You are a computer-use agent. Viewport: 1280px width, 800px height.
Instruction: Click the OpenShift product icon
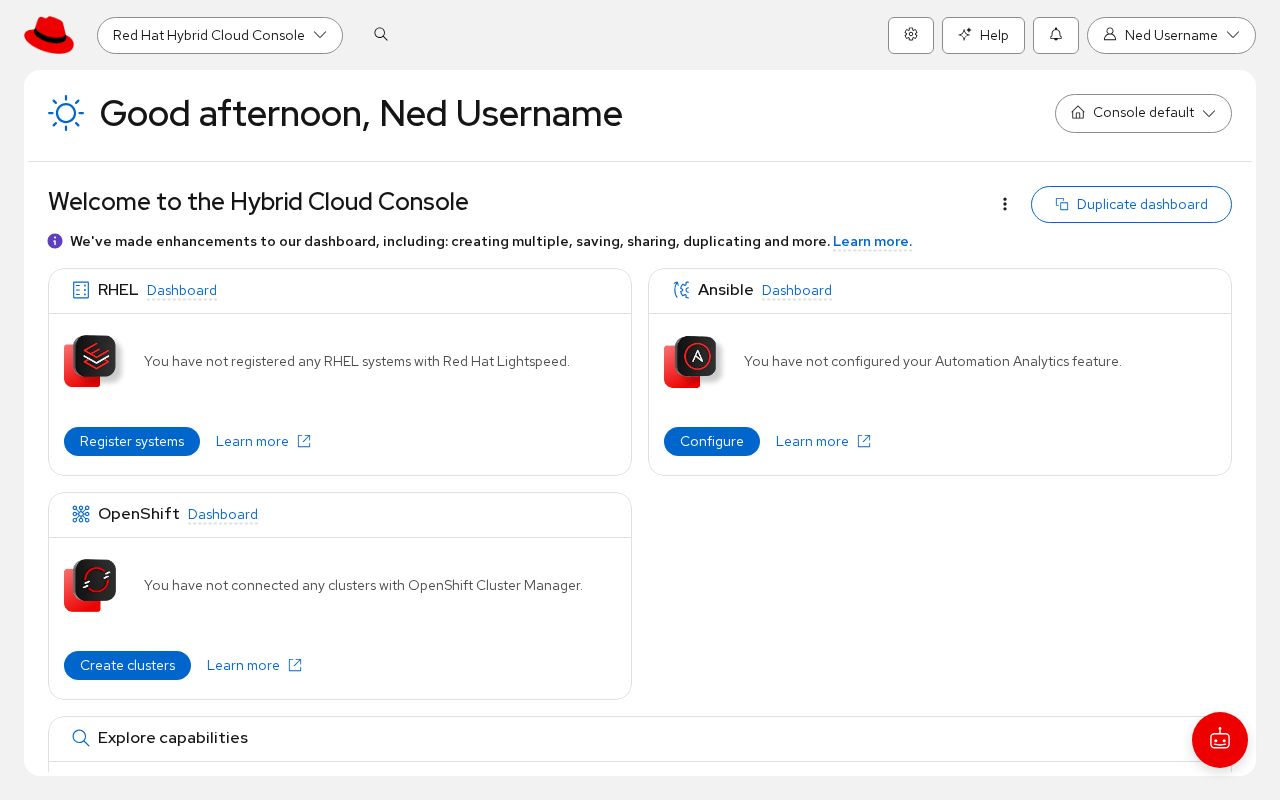91,585
